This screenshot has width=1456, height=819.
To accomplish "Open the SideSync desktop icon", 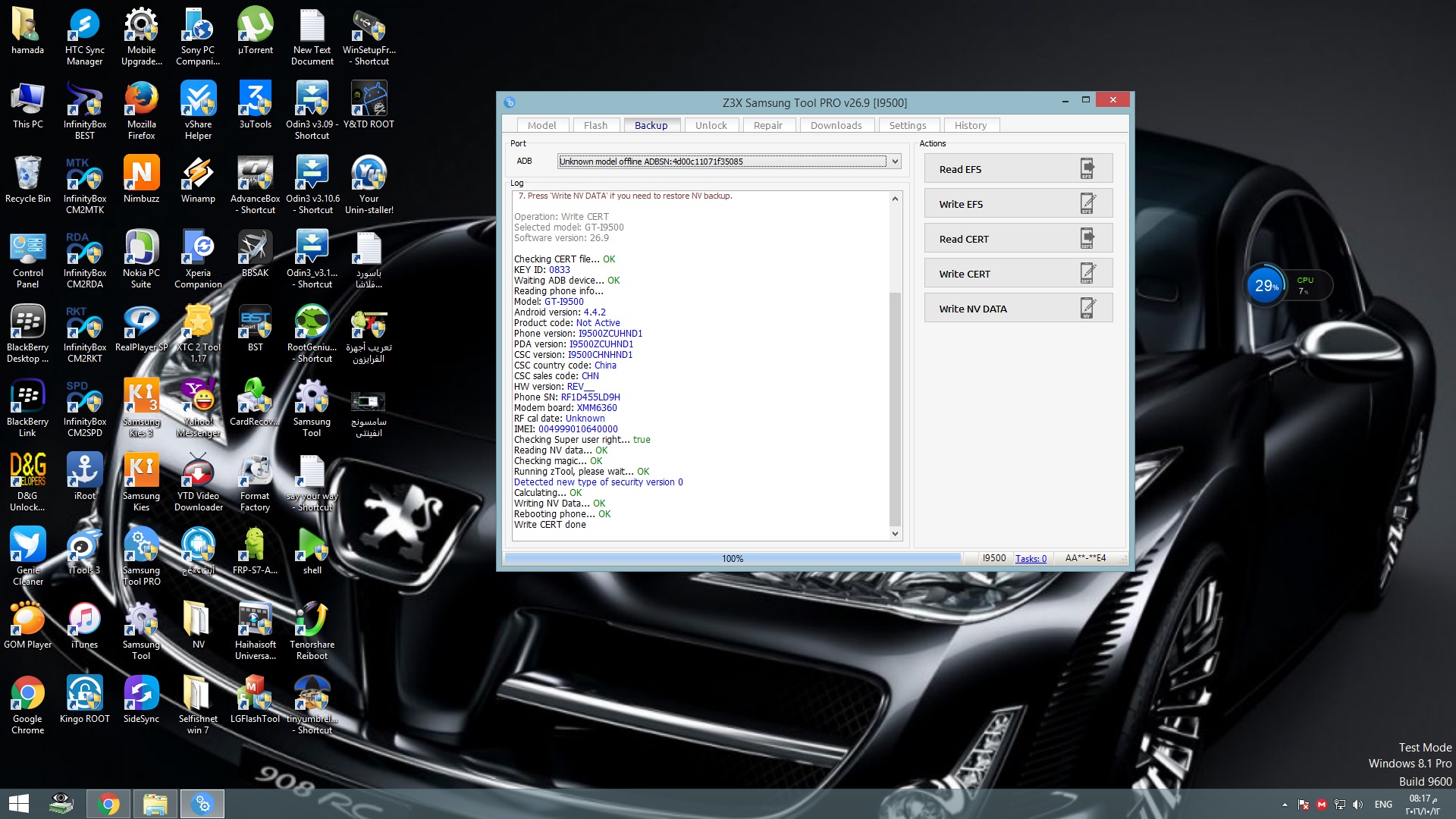I will tap(141, 700).
